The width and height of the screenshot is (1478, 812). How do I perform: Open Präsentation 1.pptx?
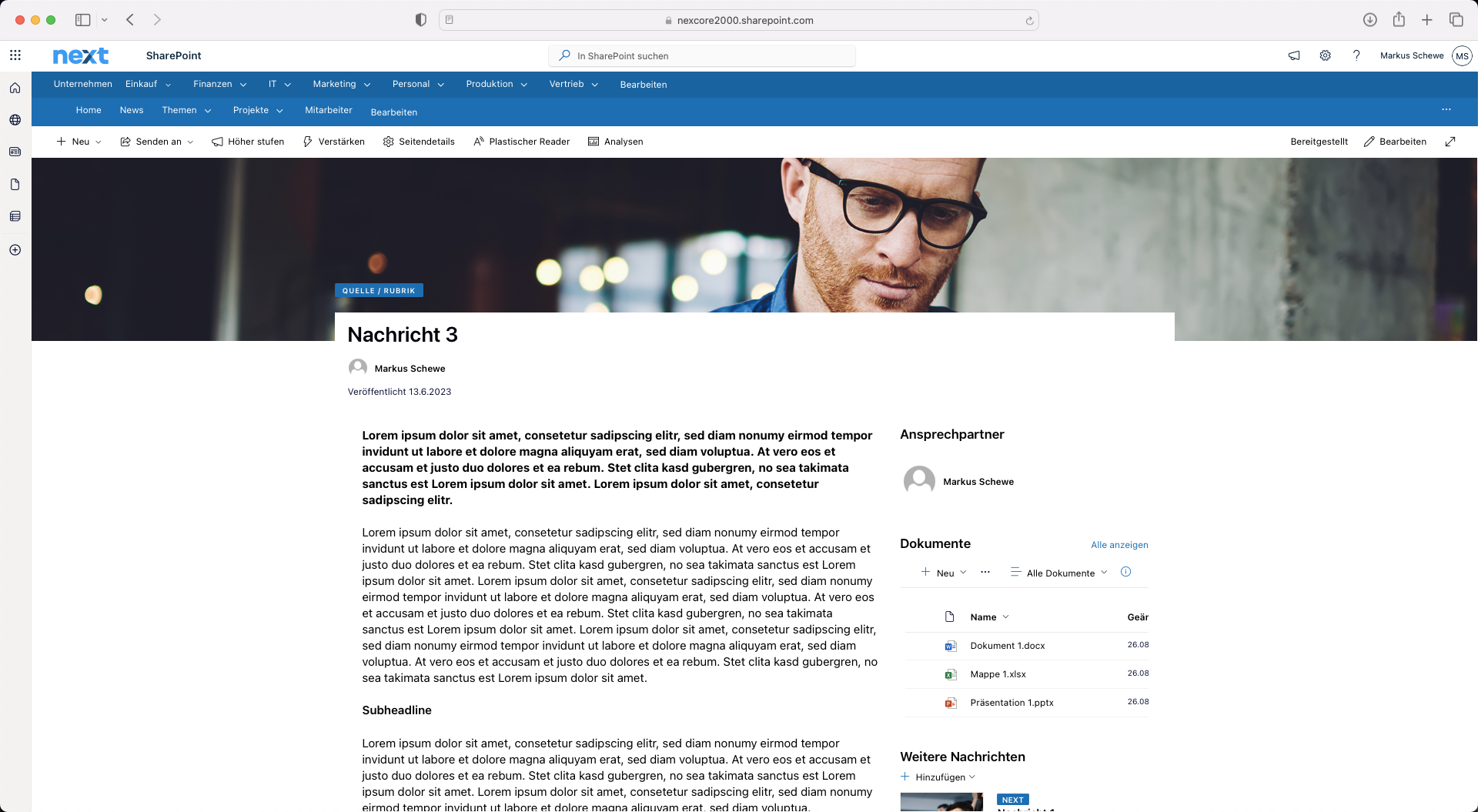(1012, 703)
